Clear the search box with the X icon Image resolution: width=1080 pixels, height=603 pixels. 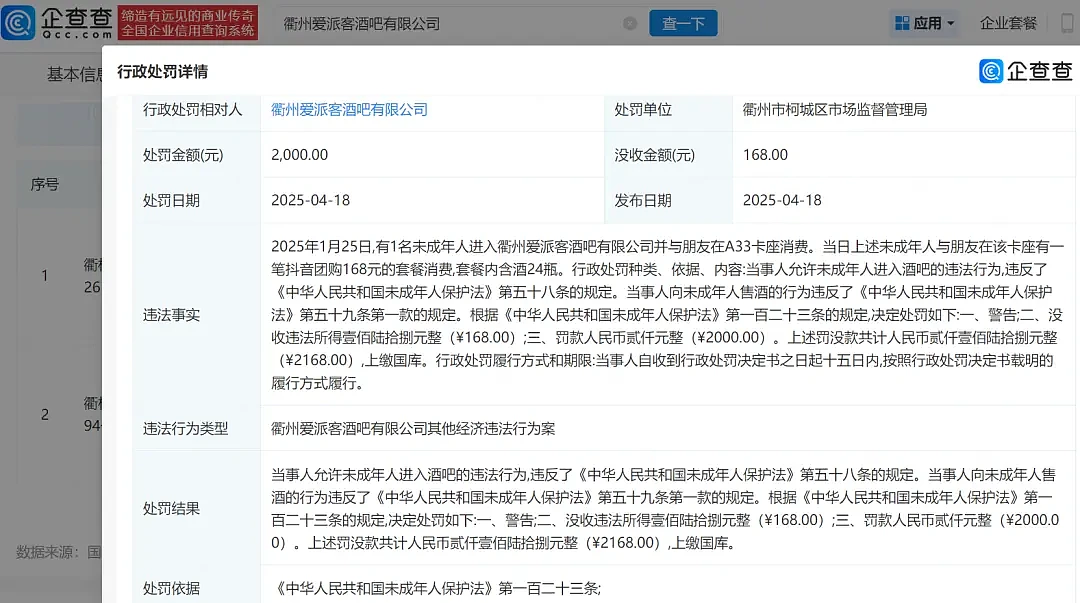630,23
